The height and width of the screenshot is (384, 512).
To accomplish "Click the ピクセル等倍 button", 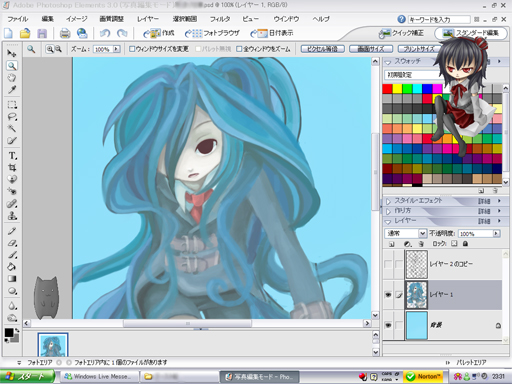I will pyautogui.click(x=322, y=49).
